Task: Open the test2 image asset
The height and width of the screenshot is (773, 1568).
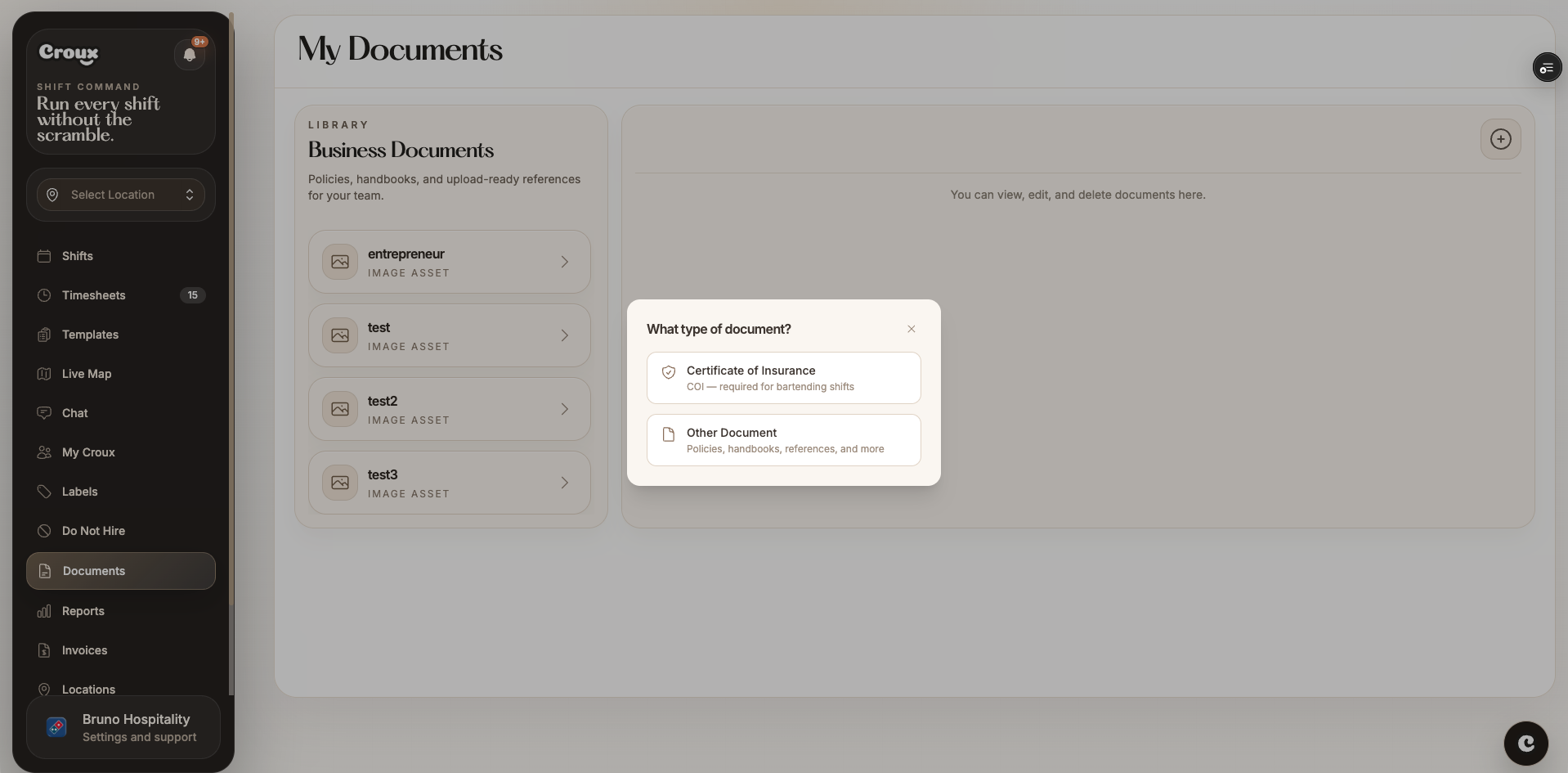Action: (x=450, y=409)
